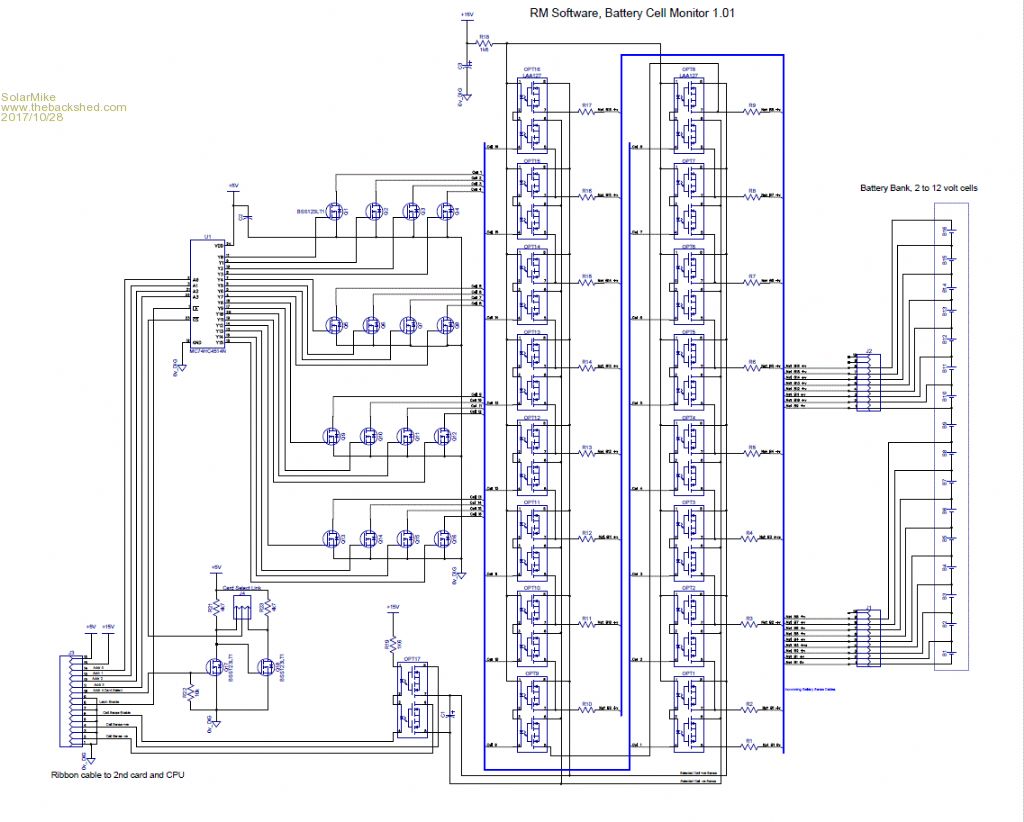Click the 'Ribbon cable to 2nd card and CPU' caption

pos(119,775)
